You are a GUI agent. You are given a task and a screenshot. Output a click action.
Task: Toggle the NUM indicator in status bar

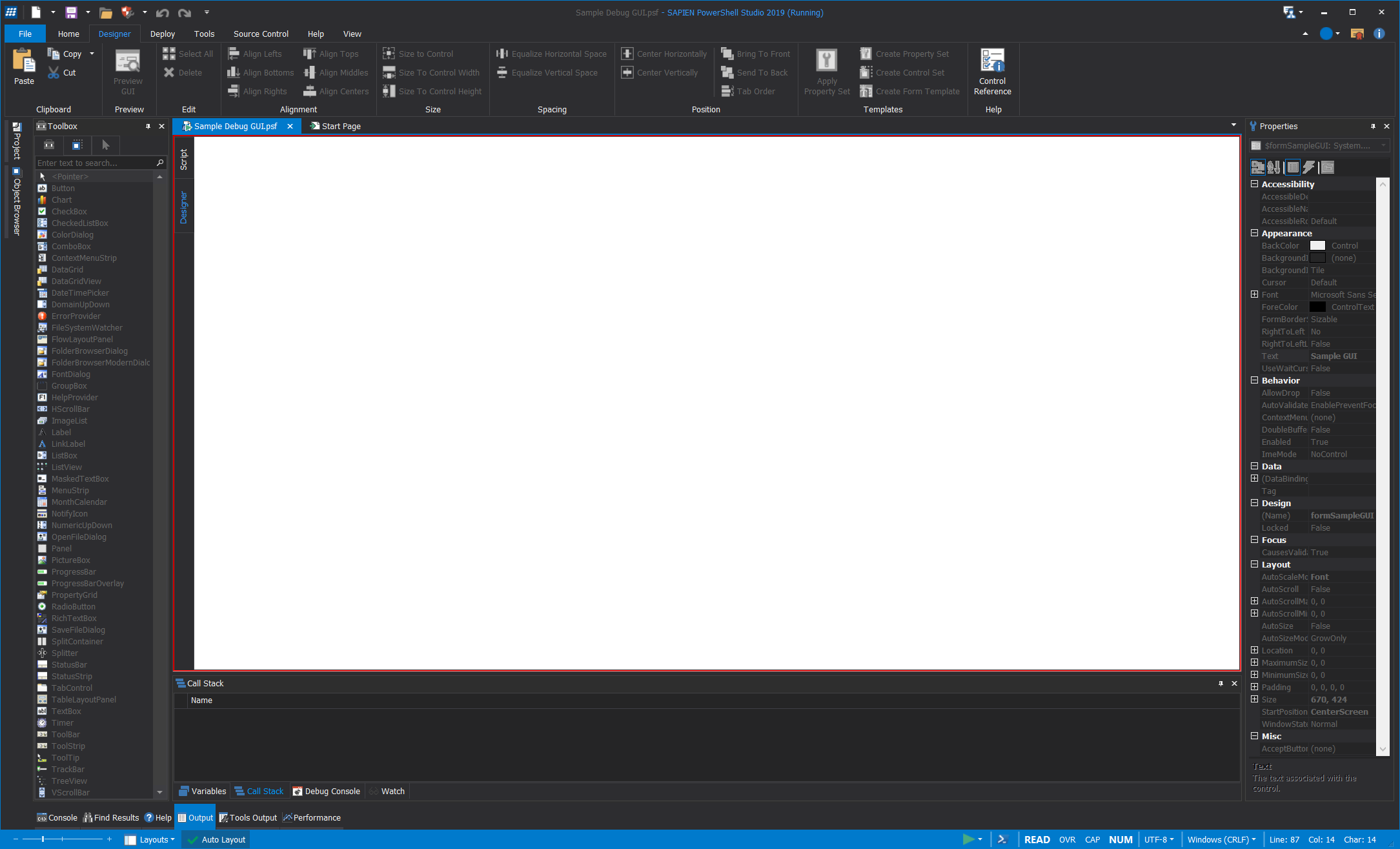click(1121, 839)
